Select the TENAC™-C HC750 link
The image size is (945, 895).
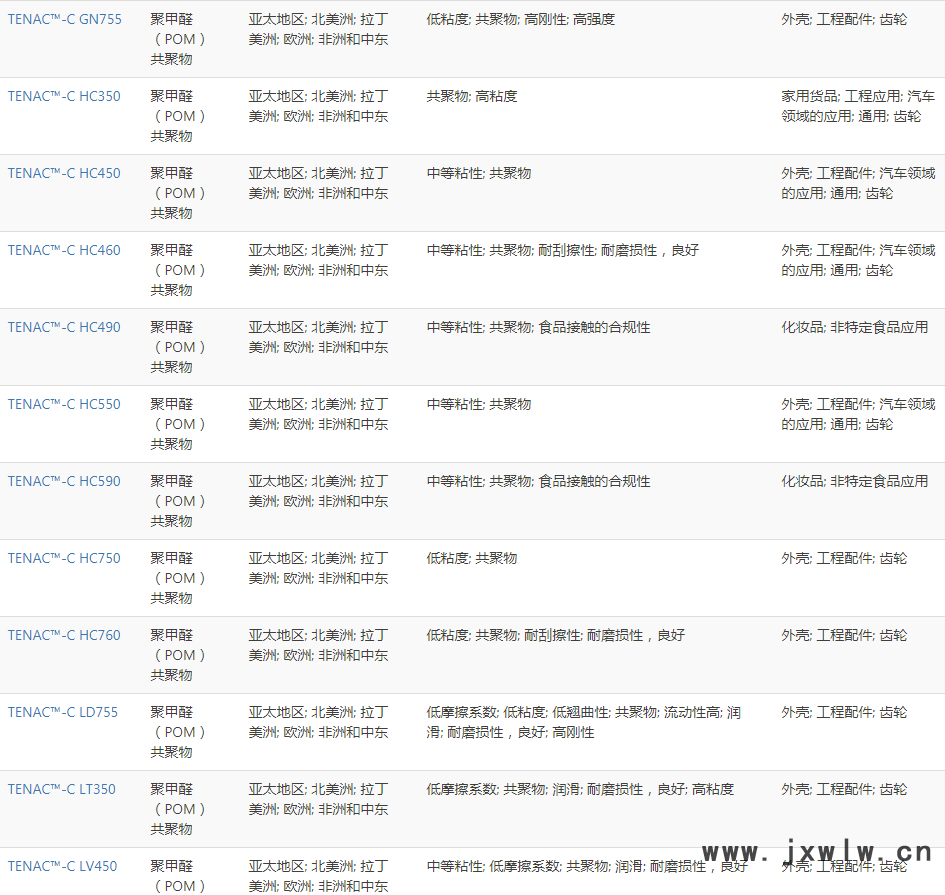[x=64, y=558]
